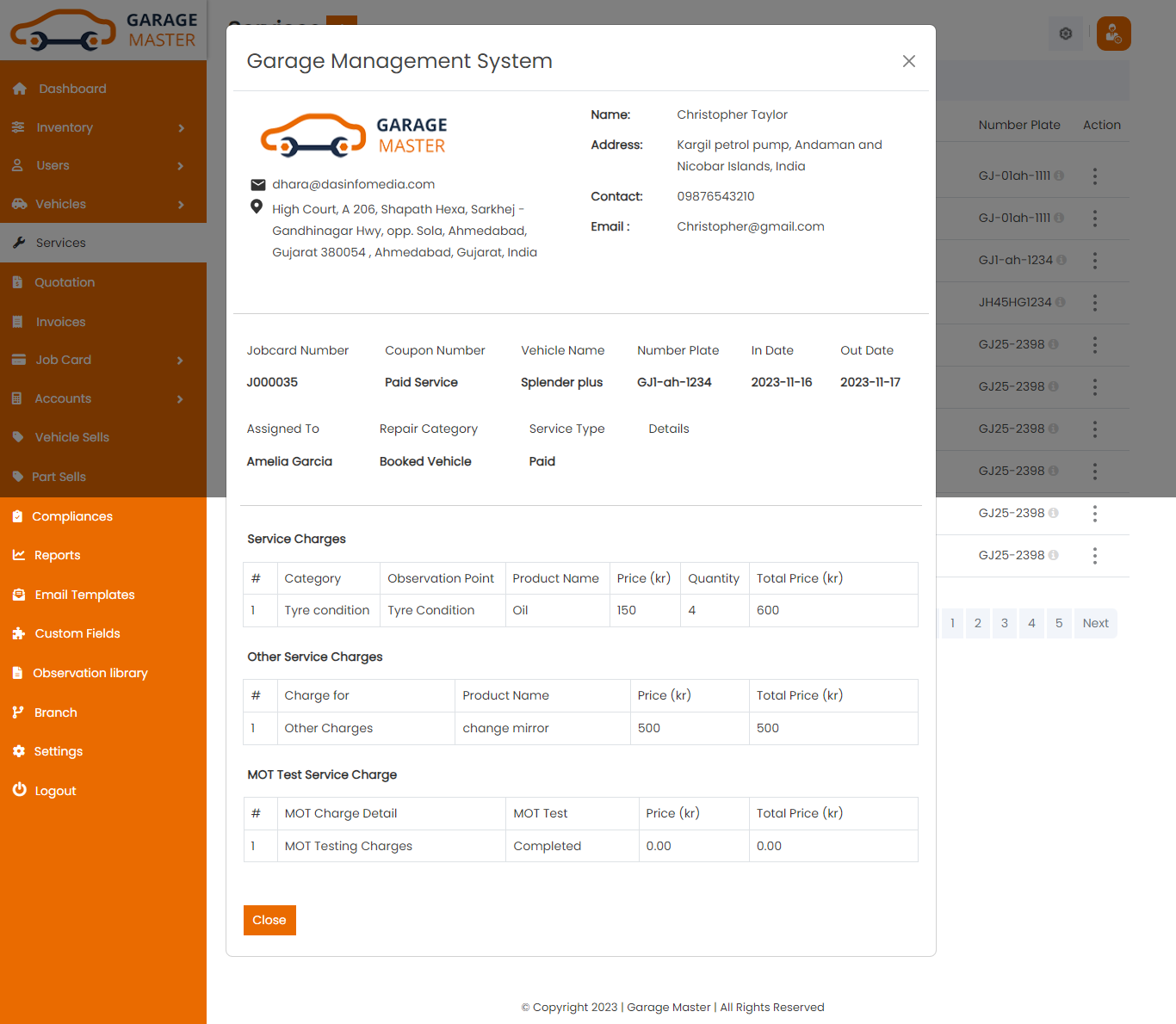The width and height of the screenshot is (1176, 1024).
Task: Expand the Inventory submenu arrow
Action: pos(181,128)
